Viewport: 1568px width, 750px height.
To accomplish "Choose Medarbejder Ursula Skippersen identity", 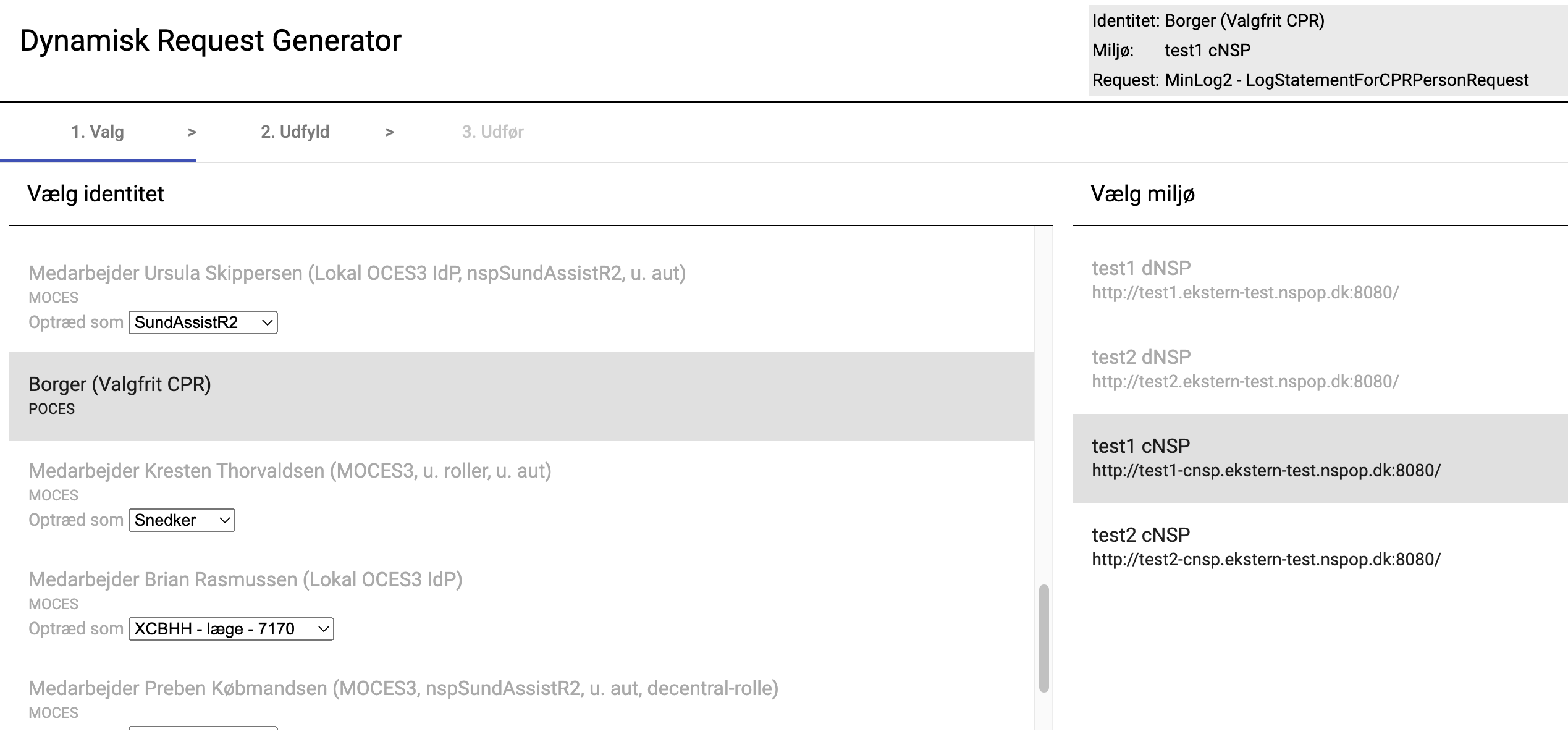I will [x=356, y=273].
